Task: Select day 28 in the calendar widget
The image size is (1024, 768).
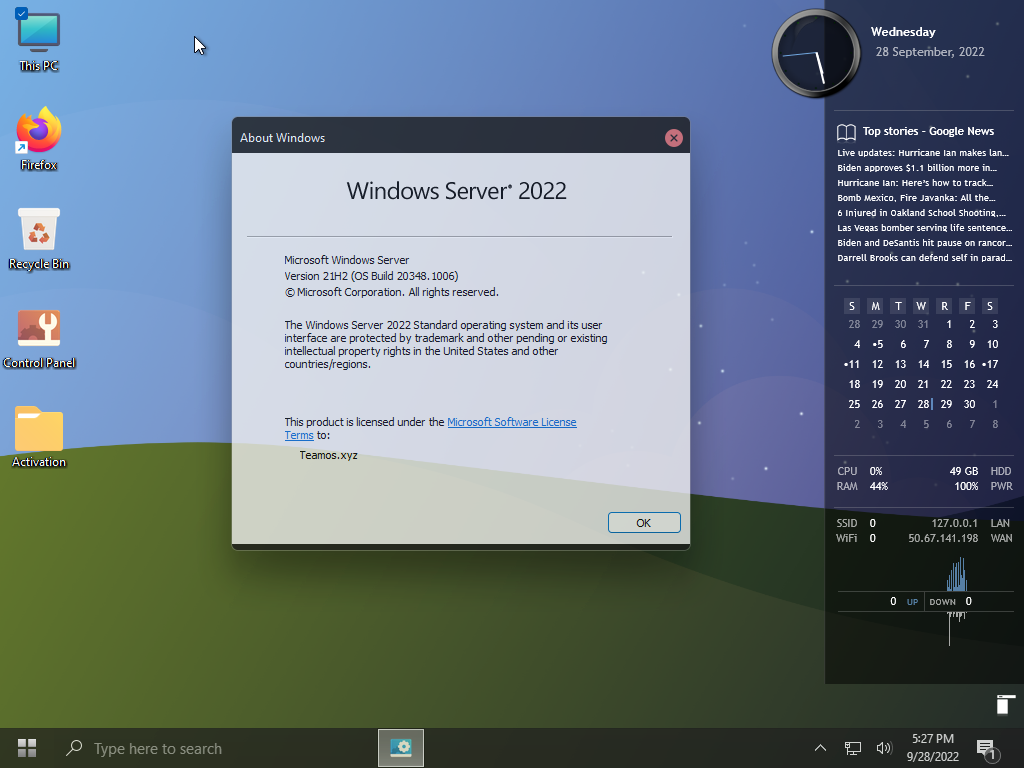Action: coord(923,404)
